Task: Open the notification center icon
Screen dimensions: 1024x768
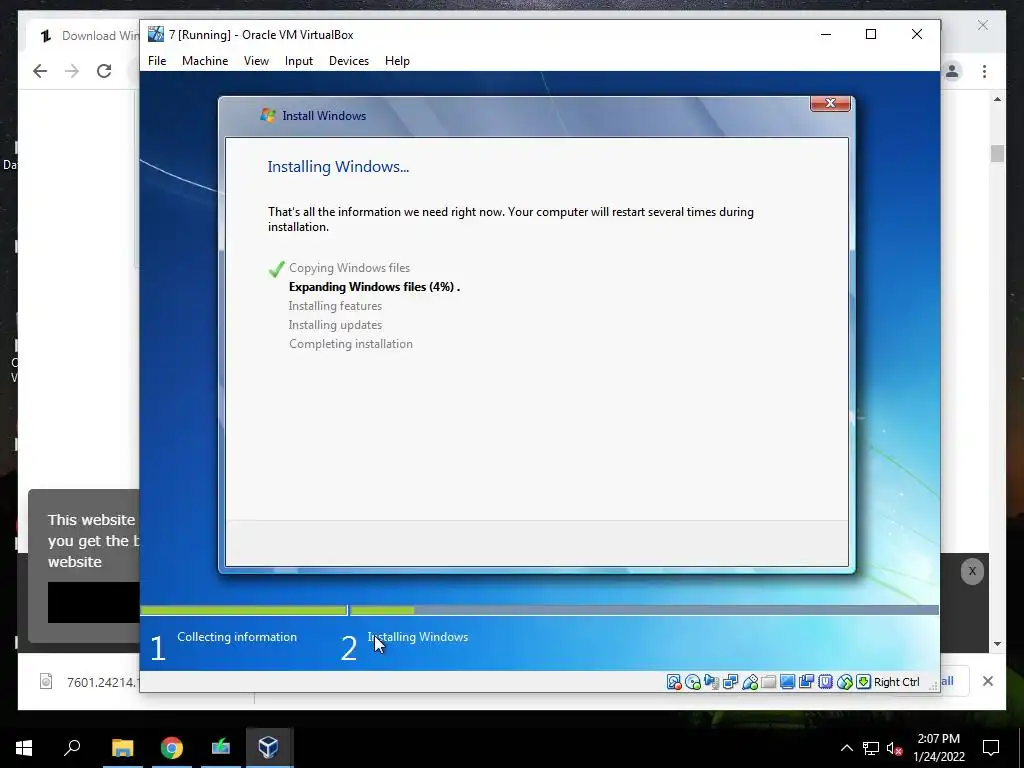Action: [991, 748]
